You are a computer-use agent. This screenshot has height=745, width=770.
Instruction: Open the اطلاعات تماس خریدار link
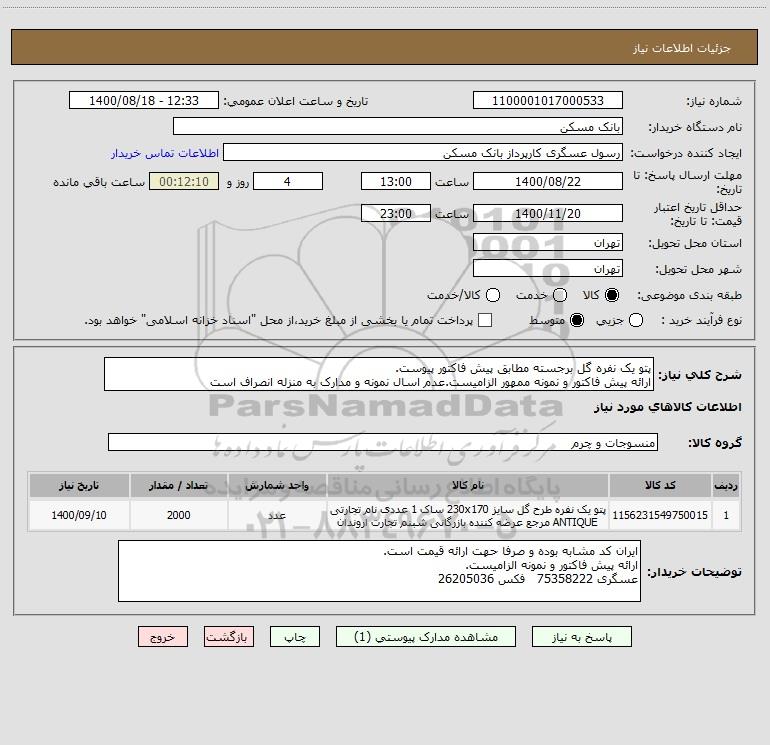165,153
